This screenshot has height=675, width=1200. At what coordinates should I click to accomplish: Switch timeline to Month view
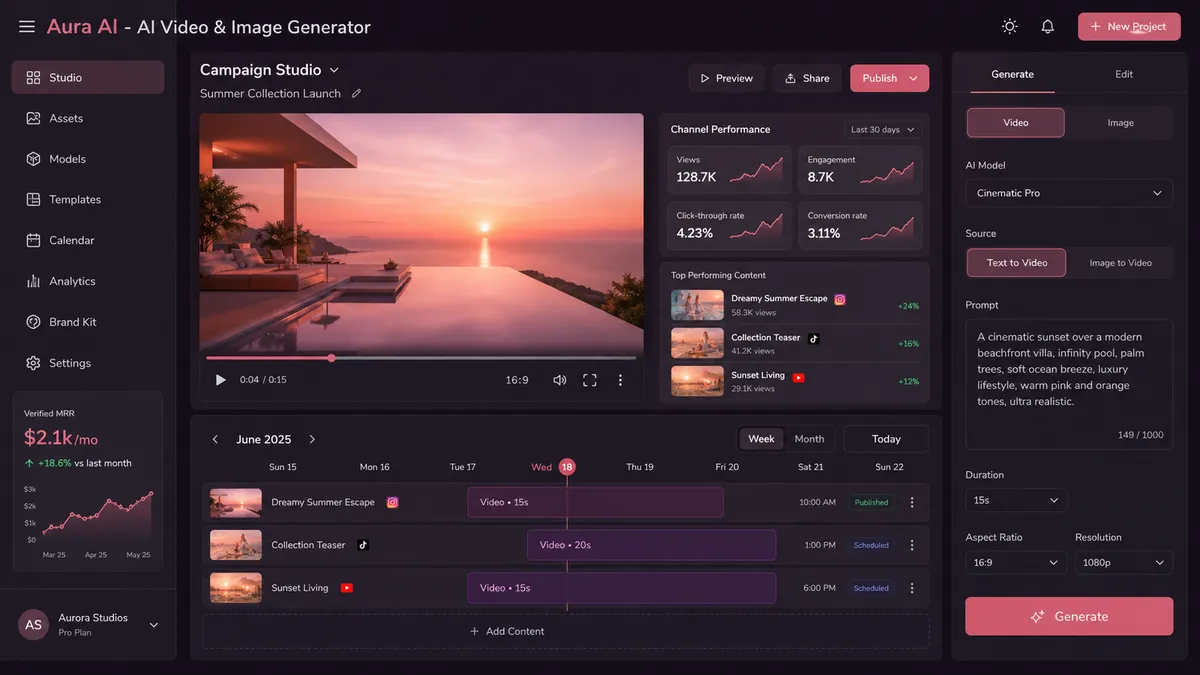point(809,439)
